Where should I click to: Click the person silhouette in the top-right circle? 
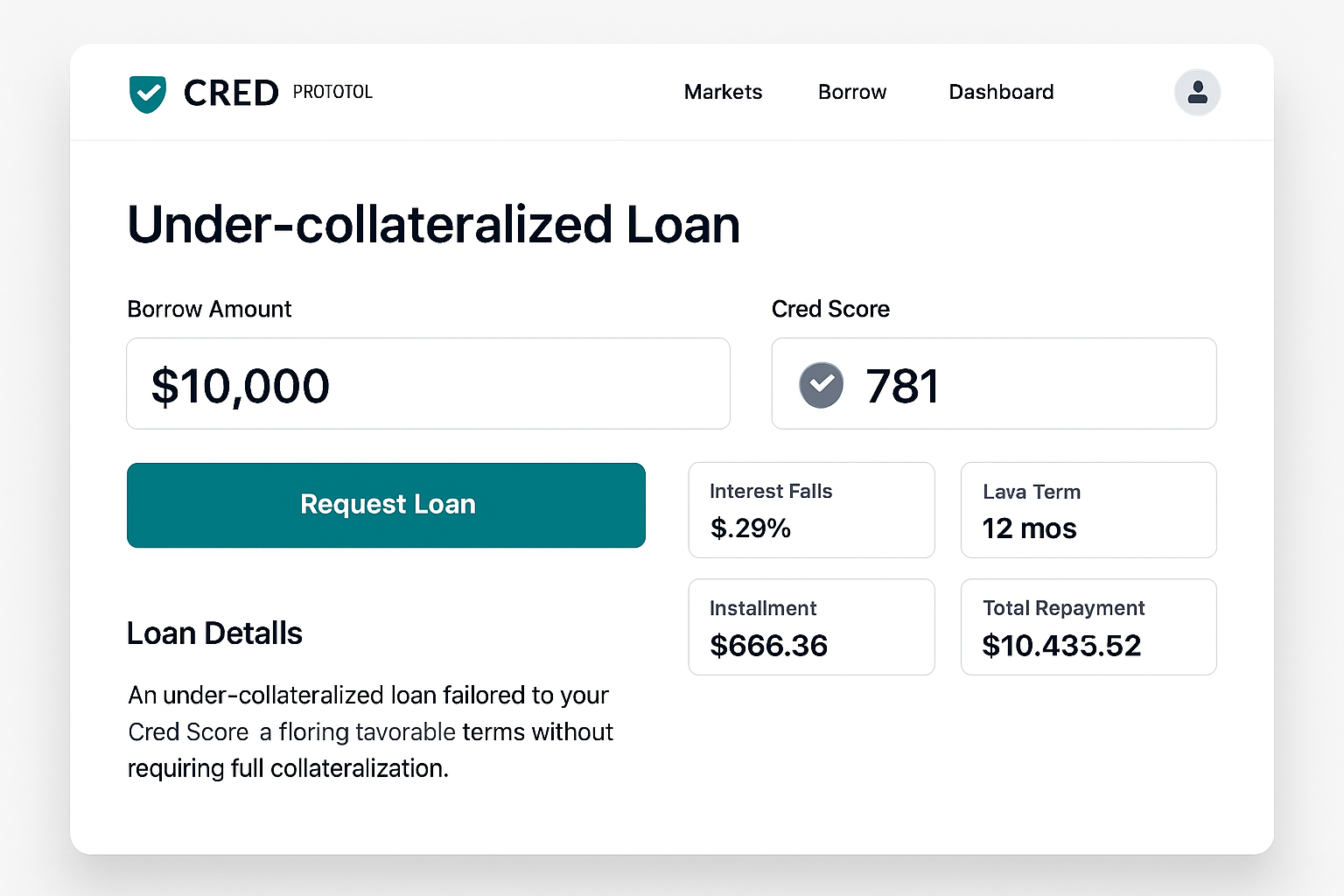click(x=1197, y=93)
